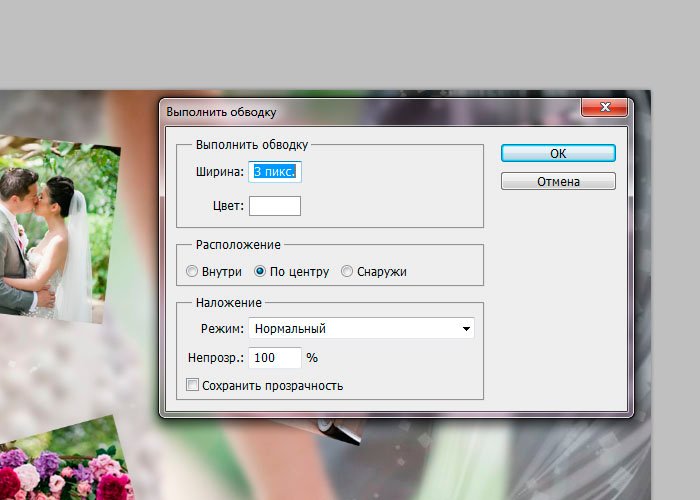Click the Наложение group header
700x500 pixels.
[x=229, y=302]
